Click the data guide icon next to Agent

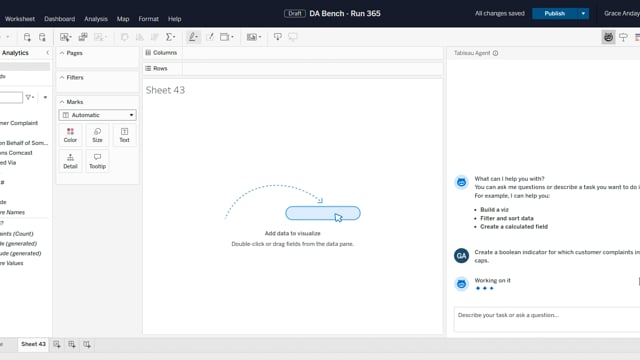[623, 37]
